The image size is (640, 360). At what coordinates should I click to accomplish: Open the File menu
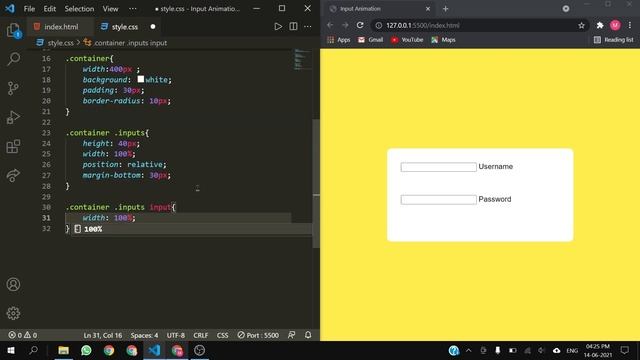click(29, 9)
